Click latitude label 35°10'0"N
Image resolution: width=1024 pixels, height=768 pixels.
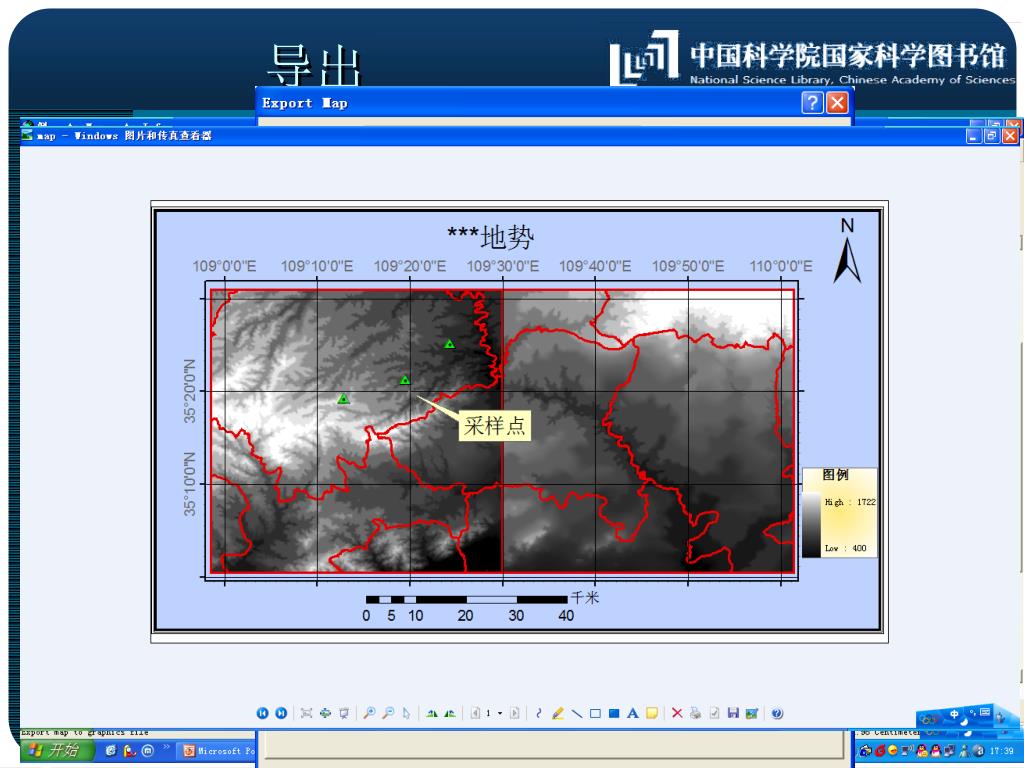click(x=189, y=484)
